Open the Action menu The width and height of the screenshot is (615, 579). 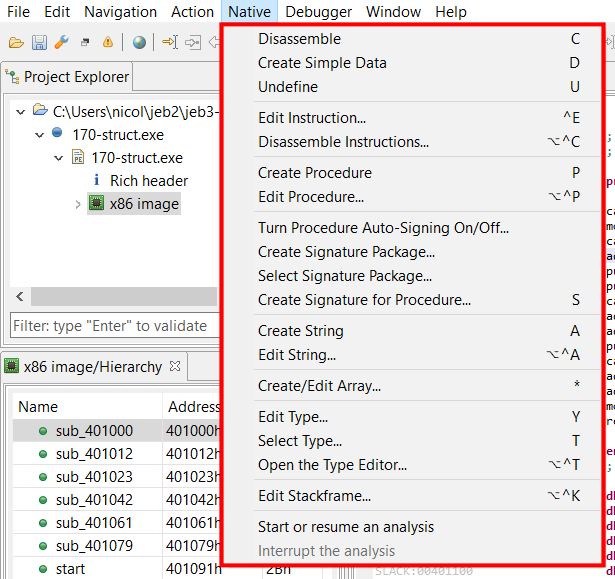pos(192,12)
